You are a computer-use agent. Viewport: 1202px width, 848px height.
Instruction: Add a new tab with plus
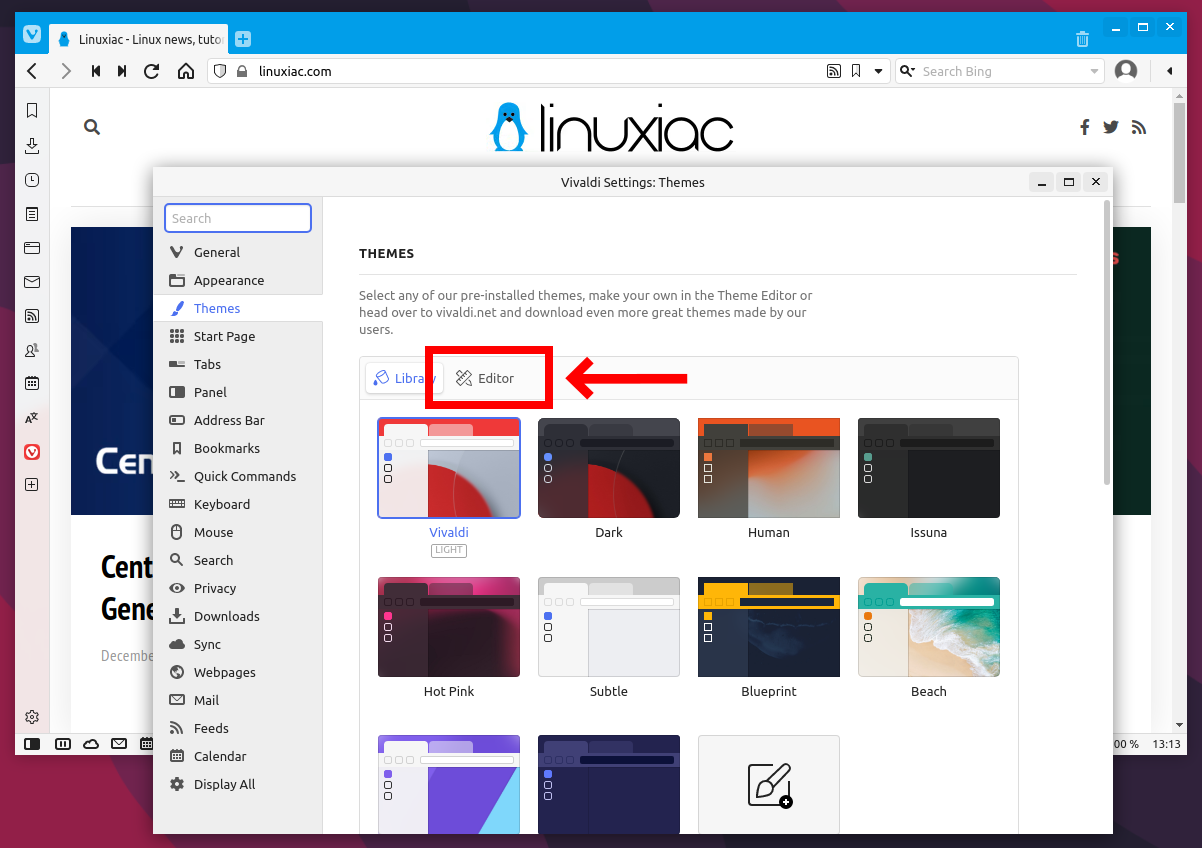[x=243, y=39]
